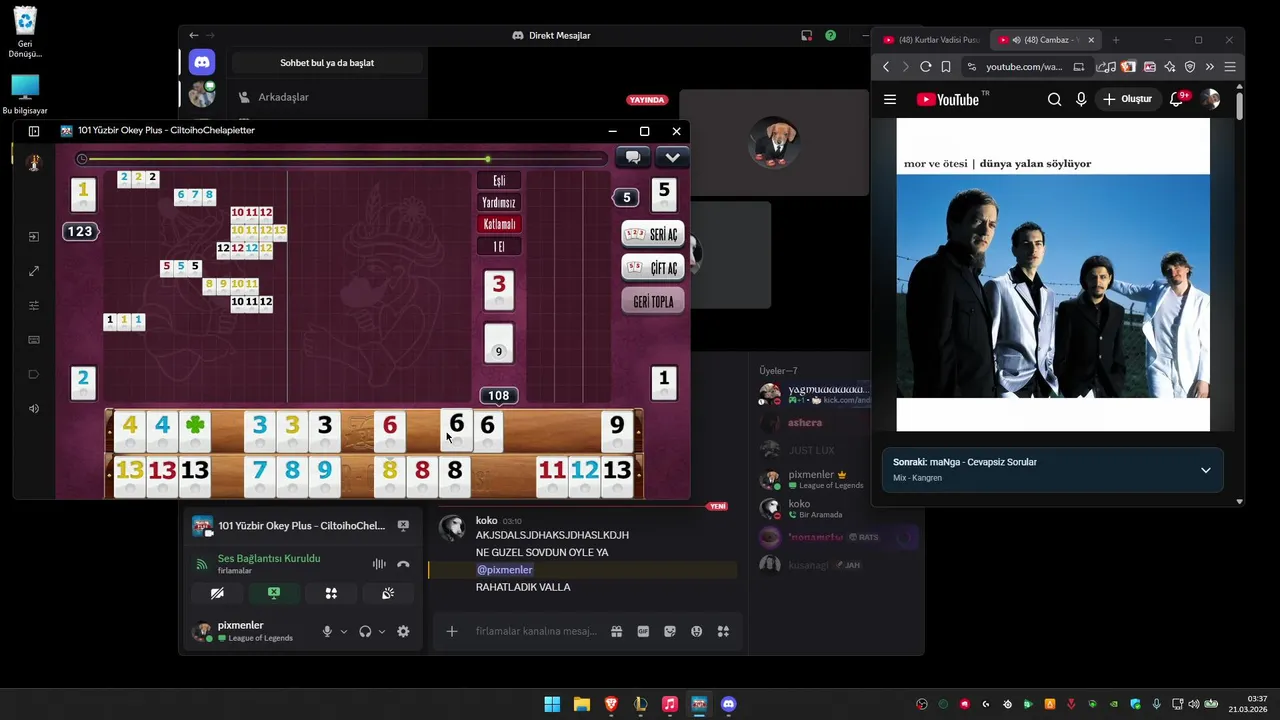Open Windows Start menu
Screen dimensions: 1280x720
(552, 704)
